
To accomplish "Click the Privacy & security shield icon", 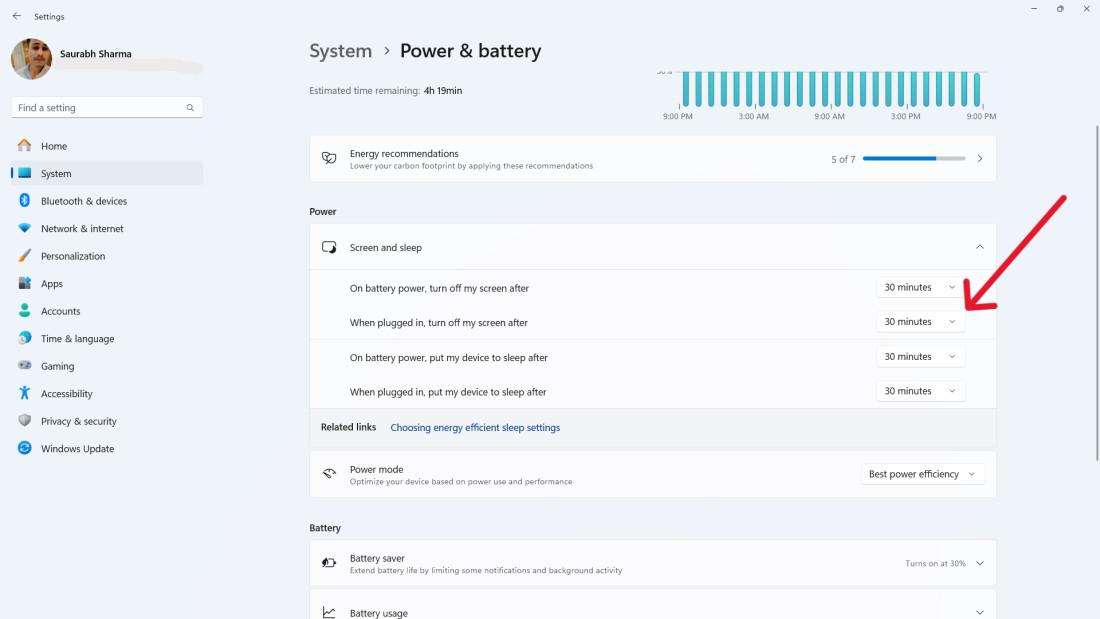I will [25, 421].
